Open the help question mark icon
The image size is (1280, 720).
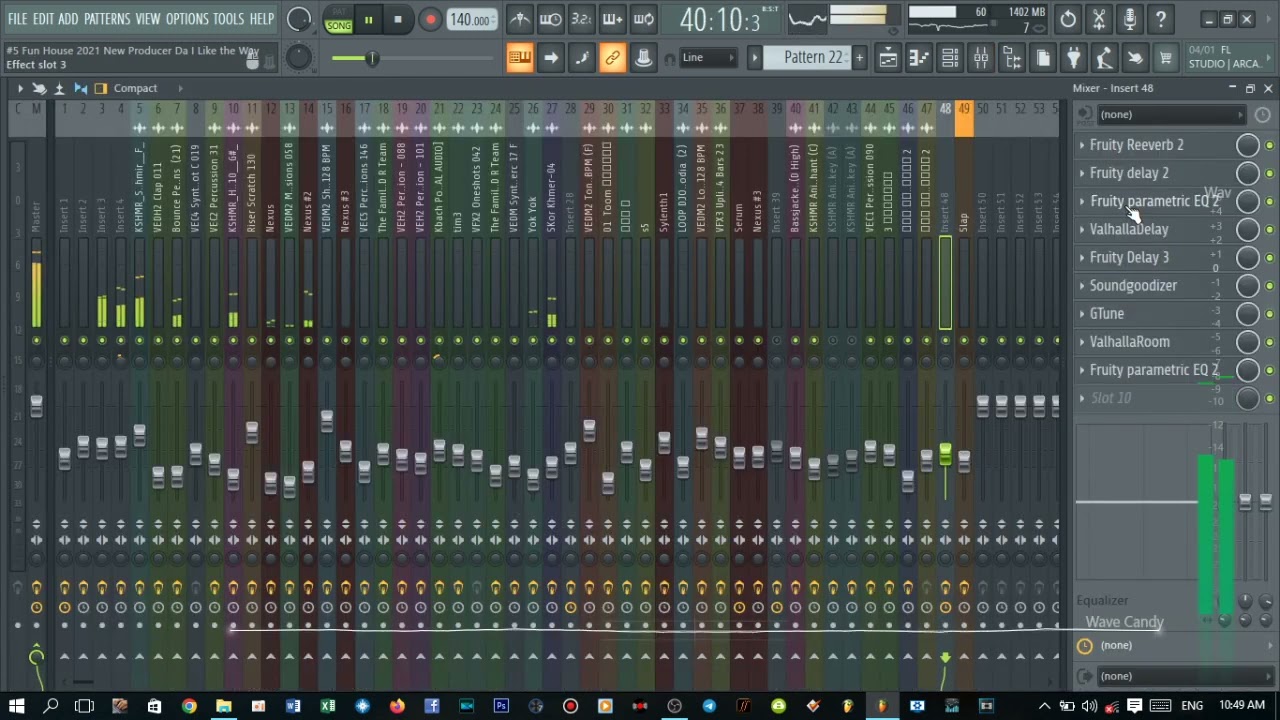tap(1161, 19)
